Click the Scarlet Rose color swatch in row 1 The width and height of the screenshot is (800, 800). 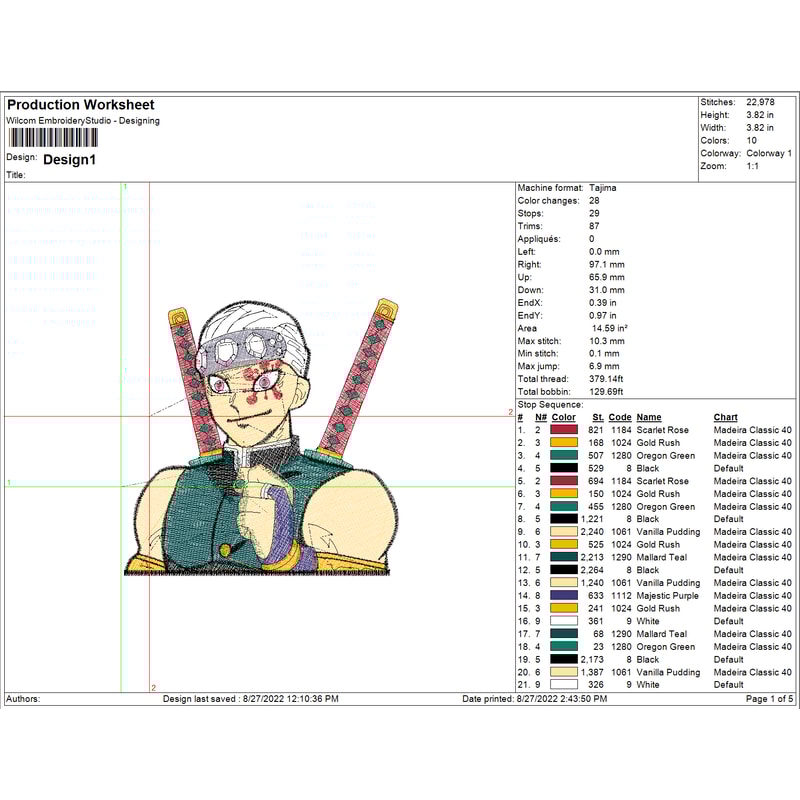564,429
